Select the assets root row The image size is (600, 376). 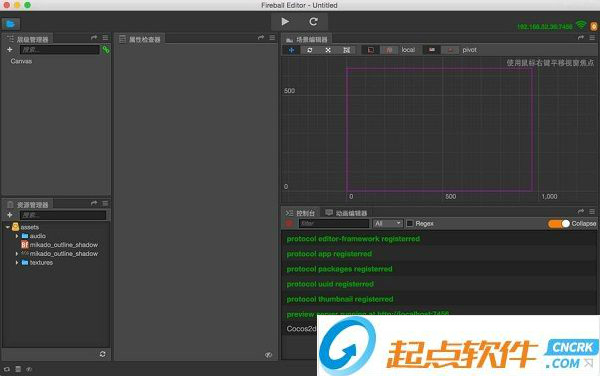click(x=56, y=227)
